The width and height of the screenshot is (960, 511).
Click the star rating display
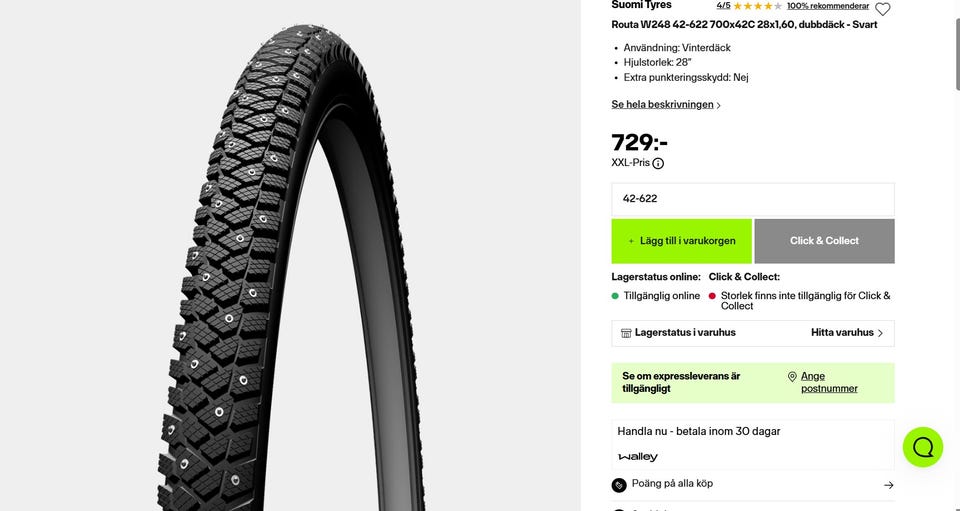pos(757,6)
